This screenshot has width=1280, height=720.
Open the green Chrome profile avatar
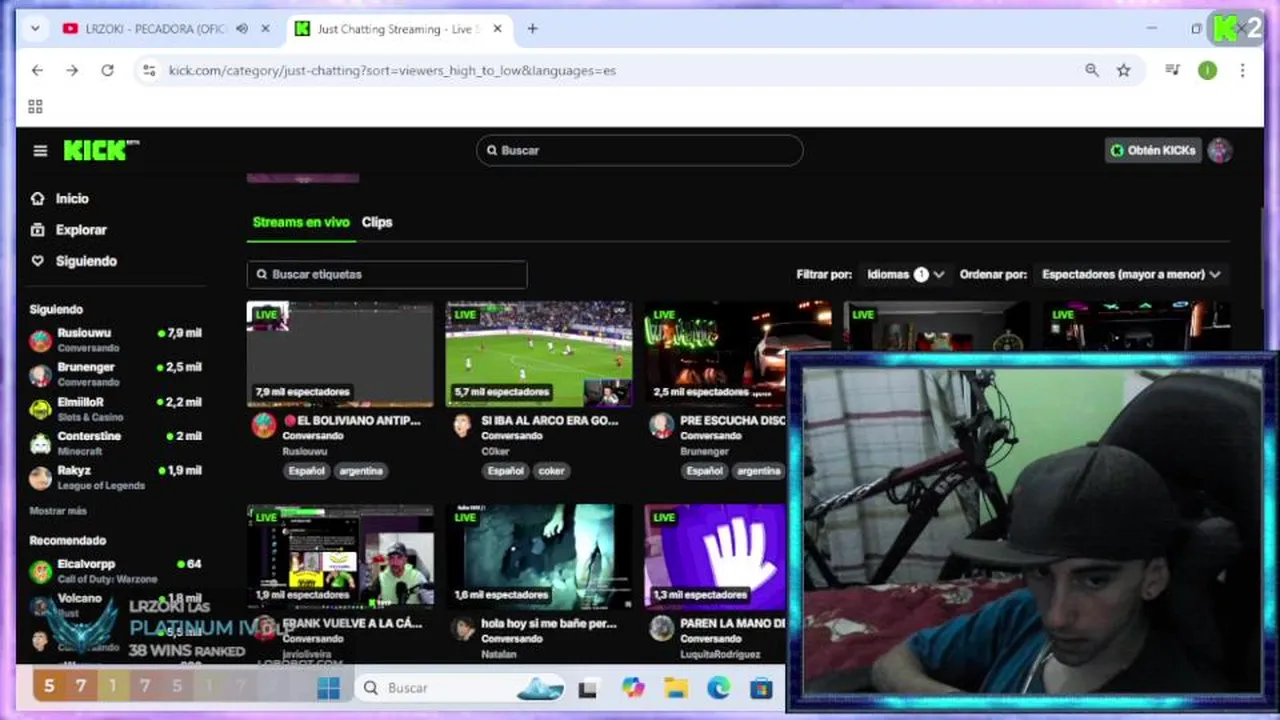1208,70
